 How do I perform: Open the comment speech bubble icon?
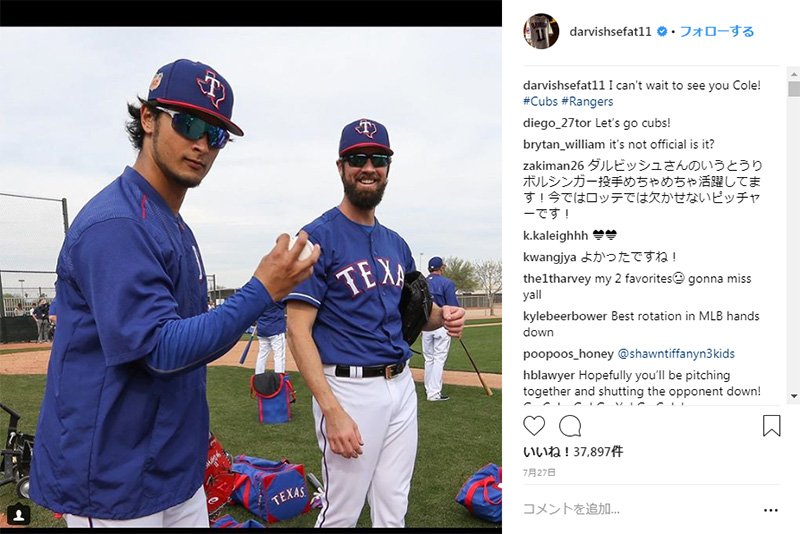pyautogui.click(x=570, y=426)
